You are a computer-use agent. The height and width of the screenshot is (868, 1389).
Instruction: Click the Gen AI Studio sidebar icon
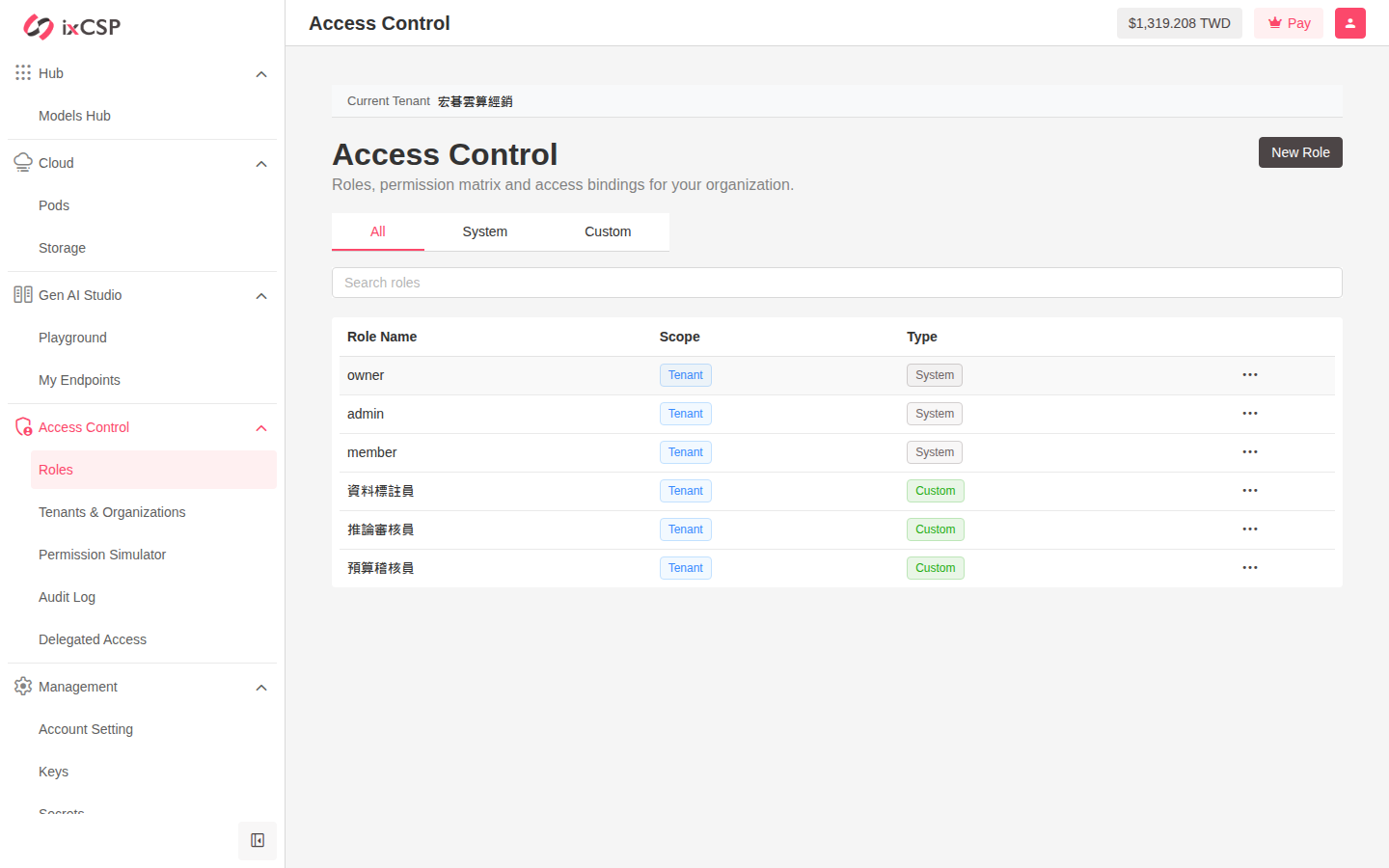[x=23, y=295]
